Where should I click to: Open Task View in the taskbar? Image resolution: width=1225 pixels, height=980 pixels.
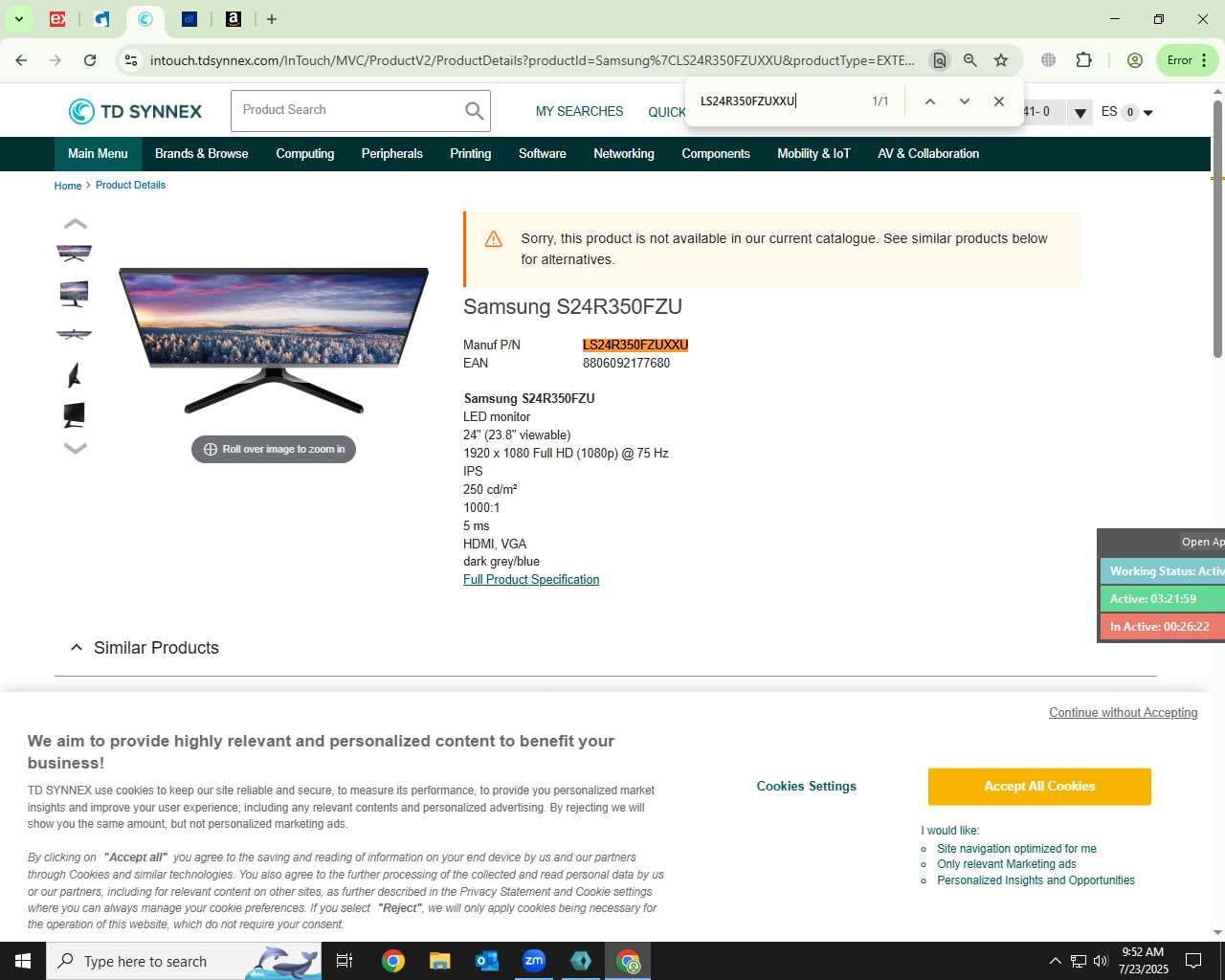pos(345,961)
